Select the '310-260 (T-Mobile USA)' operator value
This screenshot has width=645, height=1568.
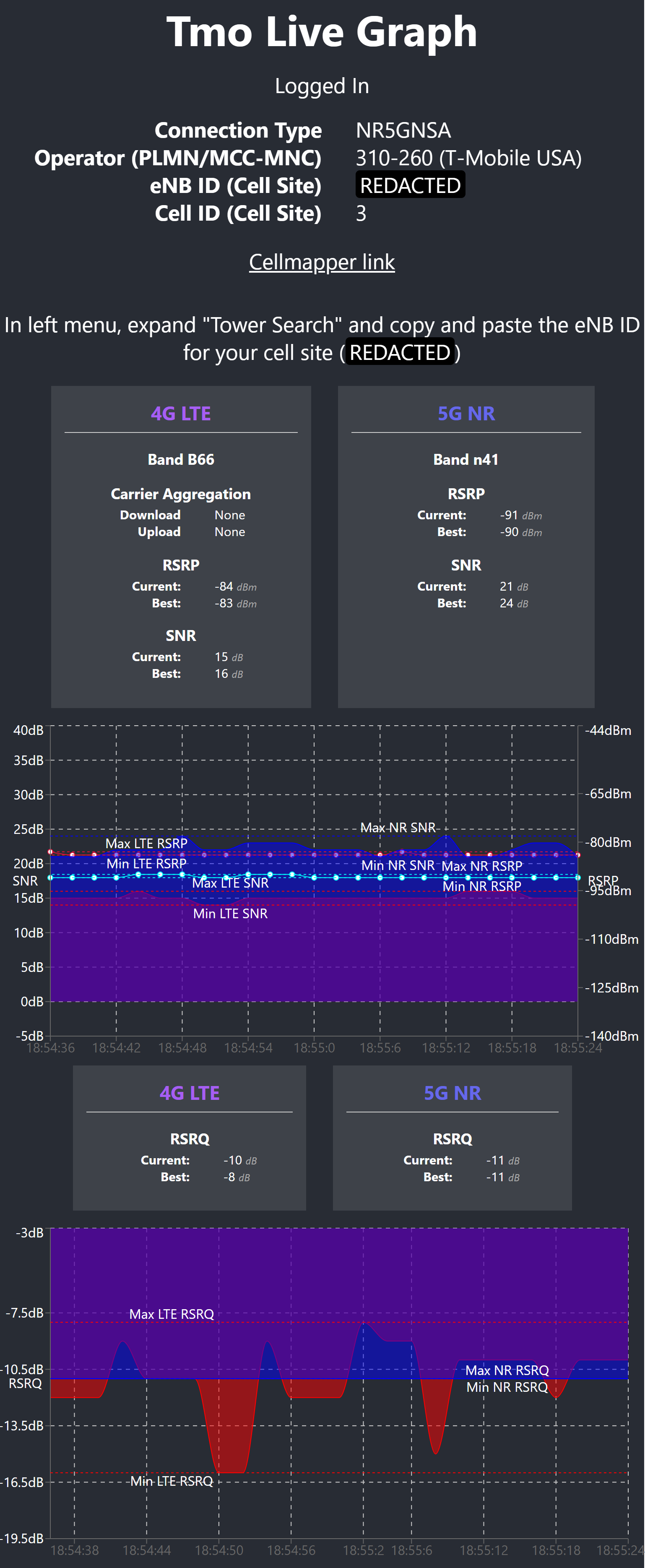click(468, 158)
